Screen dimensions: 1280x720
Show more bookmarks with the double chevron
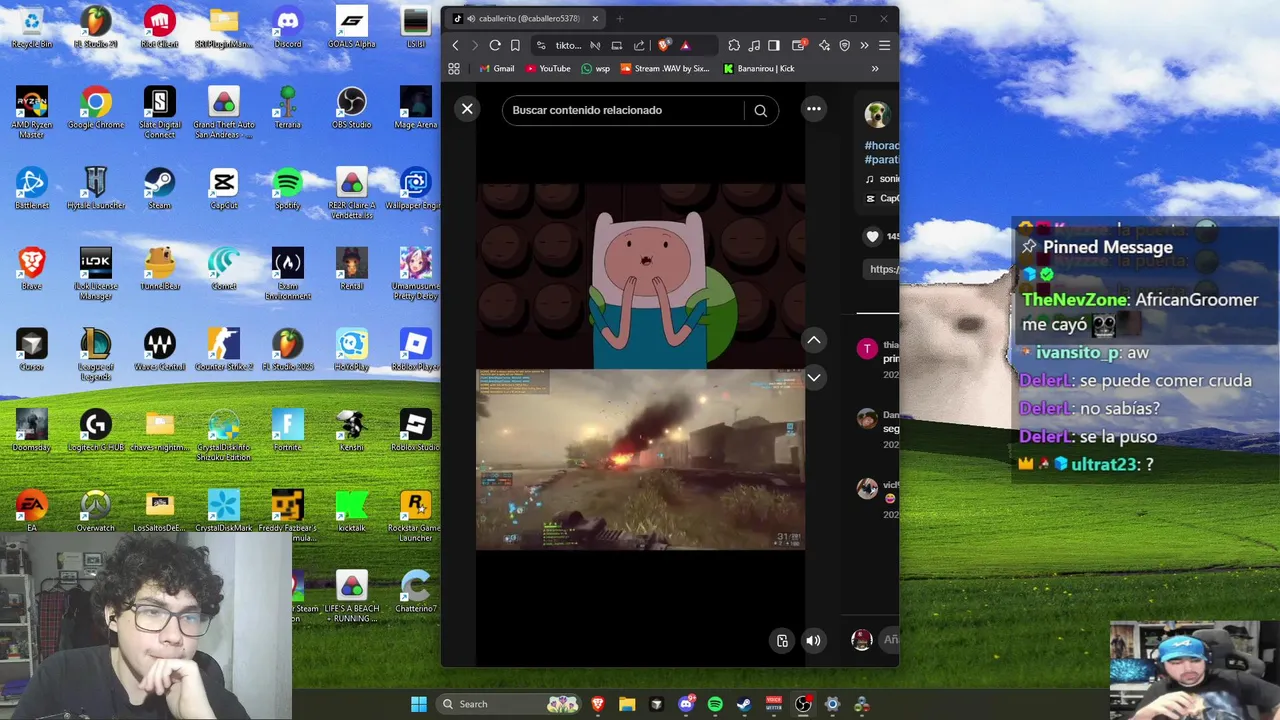click(x=875, y=69)
